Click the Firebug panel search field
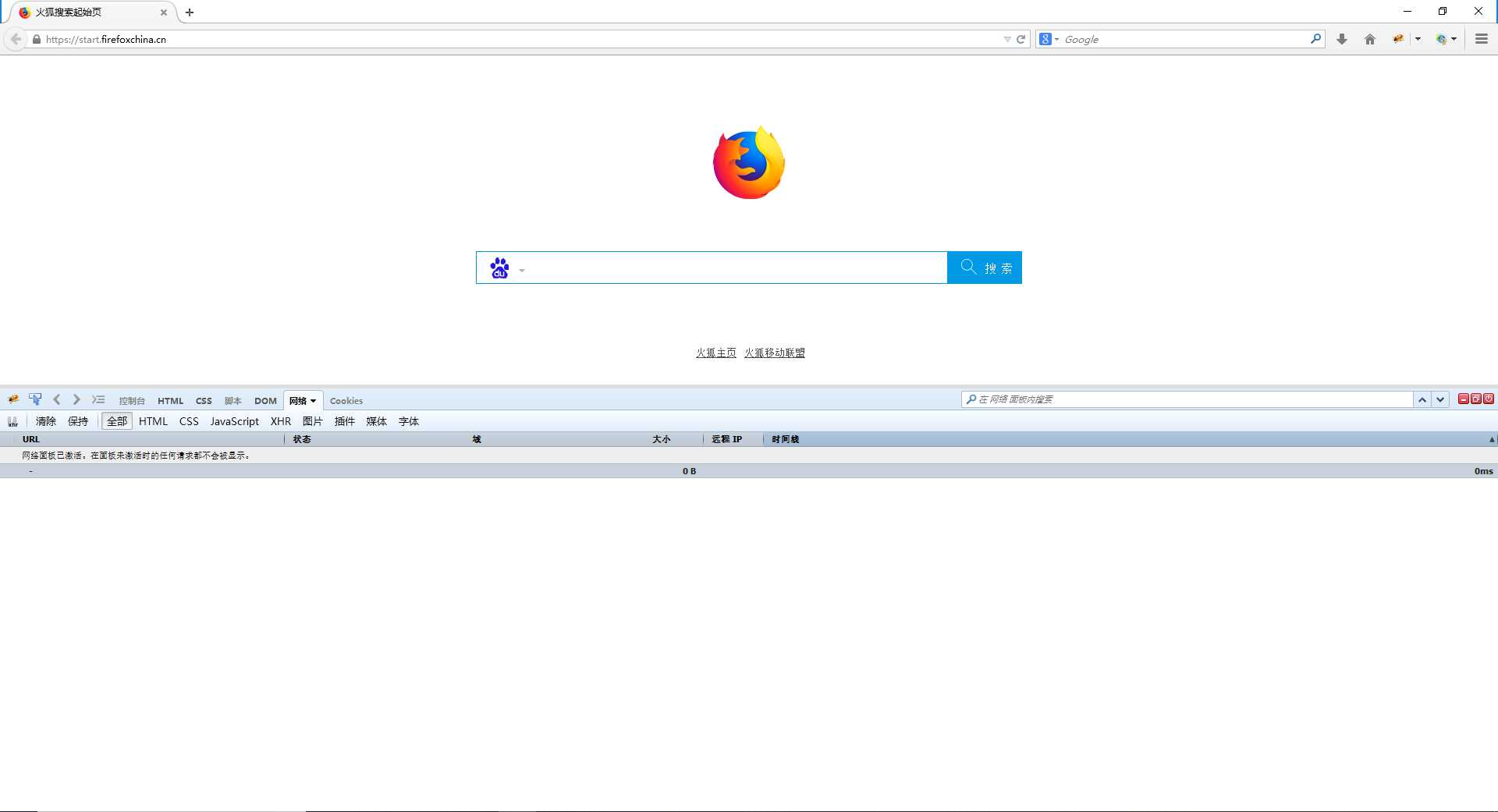The image size is (1498, 812). 1187,399
